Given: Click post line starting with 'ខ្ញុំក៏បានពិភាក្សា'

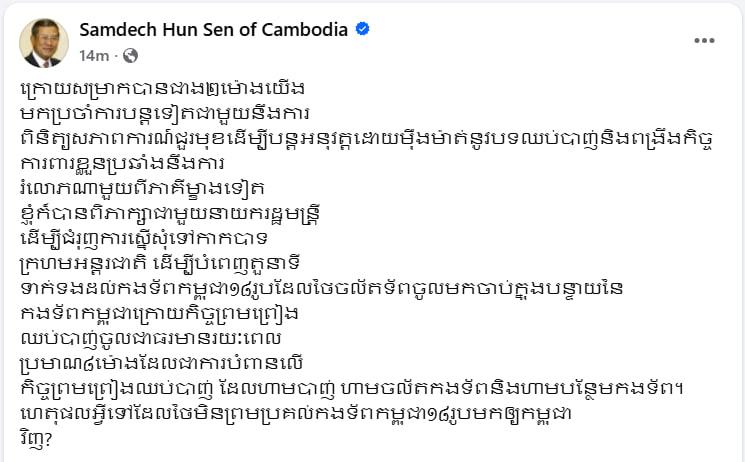Looking at the screenshot, I should tap(170, 214).
